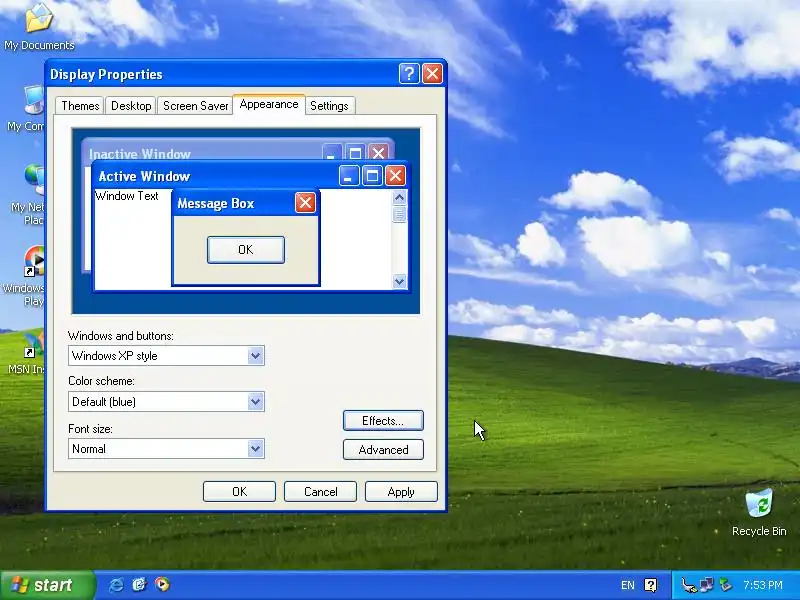
Task: Switch to the Screen Saver tab
Action: click(x=195, y=106)
